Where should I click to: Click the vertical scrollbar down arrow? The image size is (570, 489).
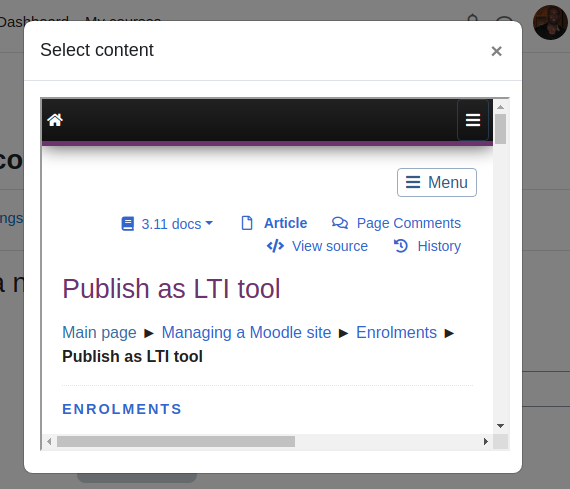pos(501,426)
